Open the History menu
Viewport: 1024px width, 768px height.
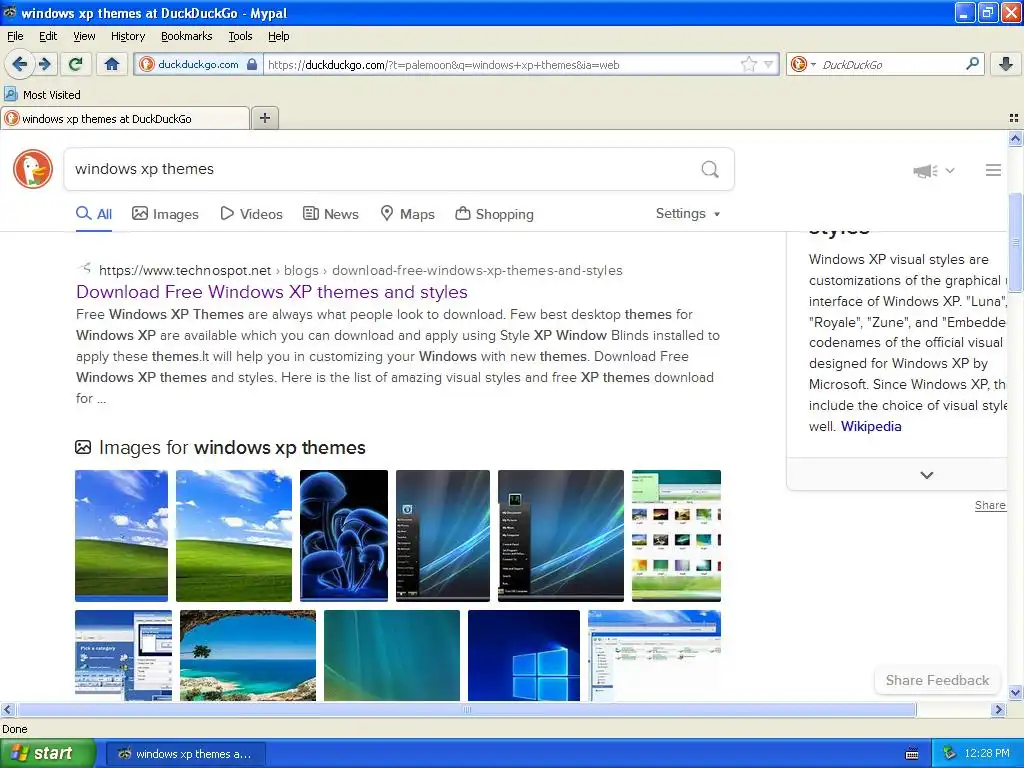[128, 37]
